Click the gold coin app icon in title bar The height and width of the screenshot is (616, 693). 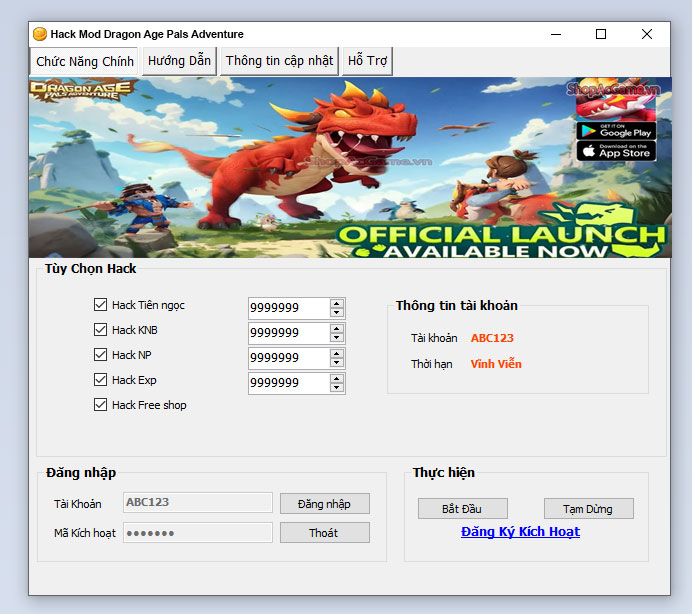pyautogui.click(x=40, y=34)
